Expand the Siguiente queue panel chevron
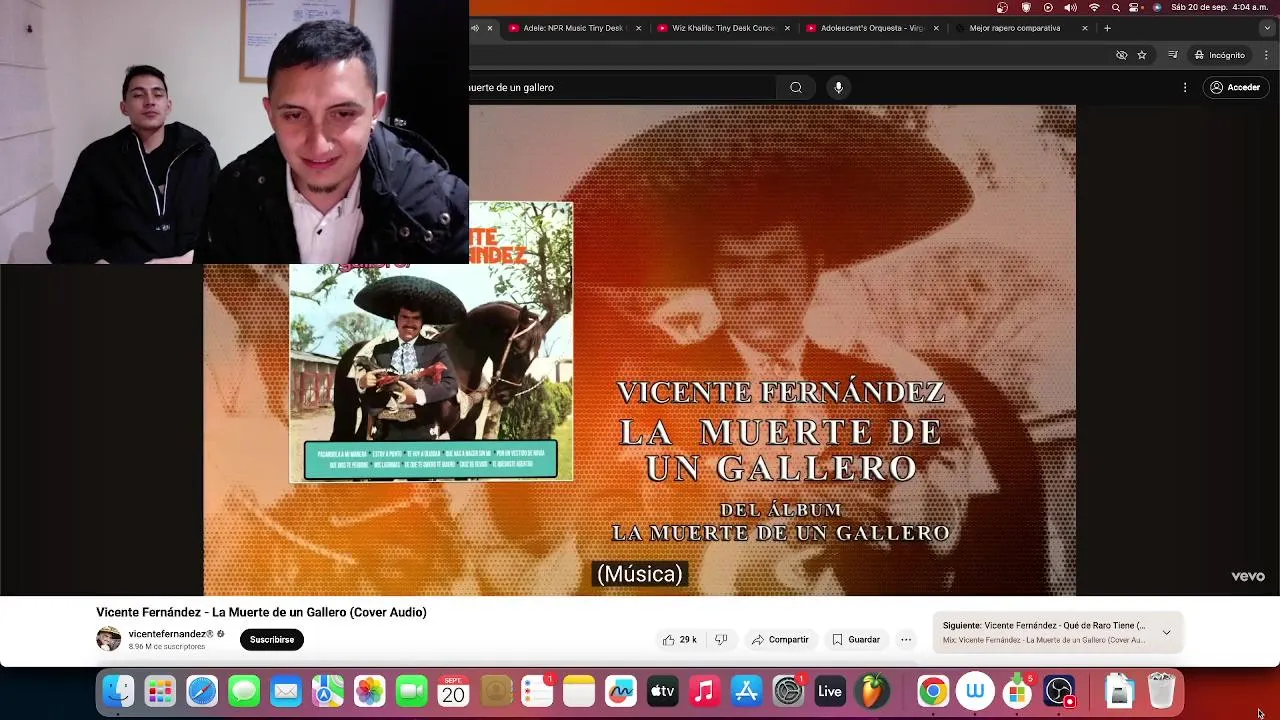Image resolution: width=1280 pixels, height=720 pixels. (1166, 632)
